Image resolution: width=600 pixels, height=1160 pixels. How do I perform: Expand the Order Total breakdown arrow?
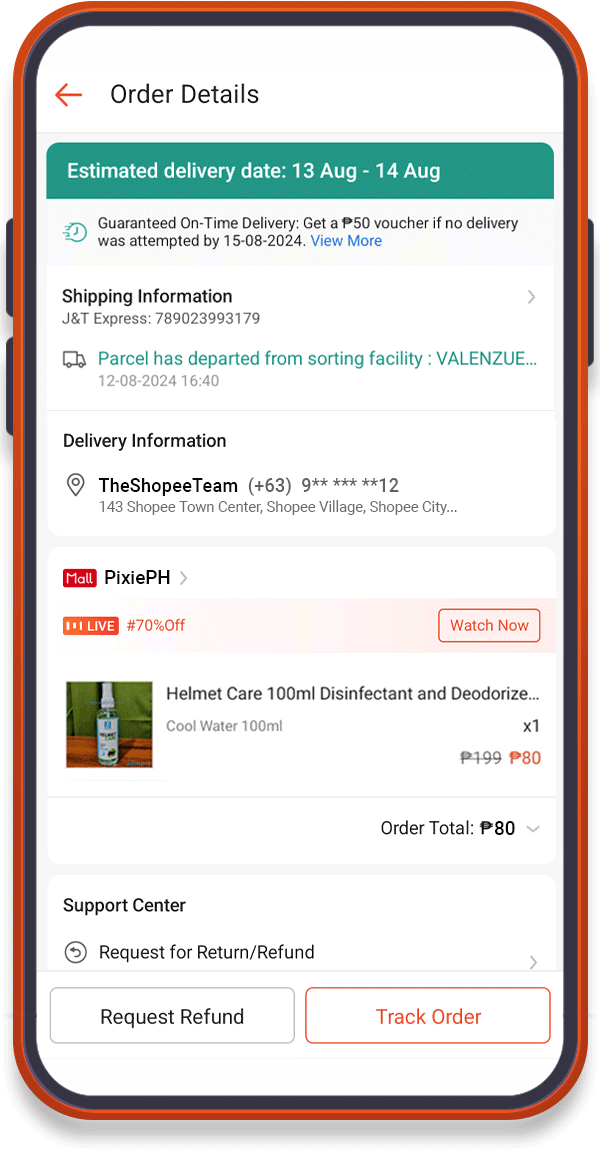pyautogui.click(x=532, y=829)
